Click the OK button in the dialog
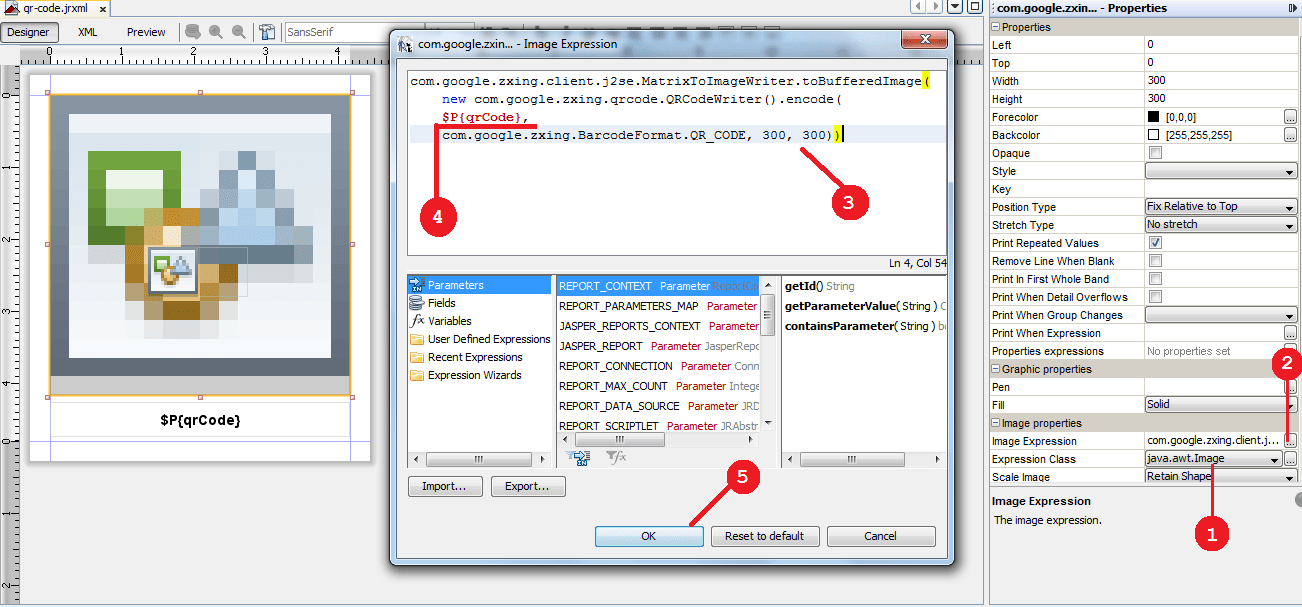The height and width of the screenshot is (607, 1302). coord(649,536)
